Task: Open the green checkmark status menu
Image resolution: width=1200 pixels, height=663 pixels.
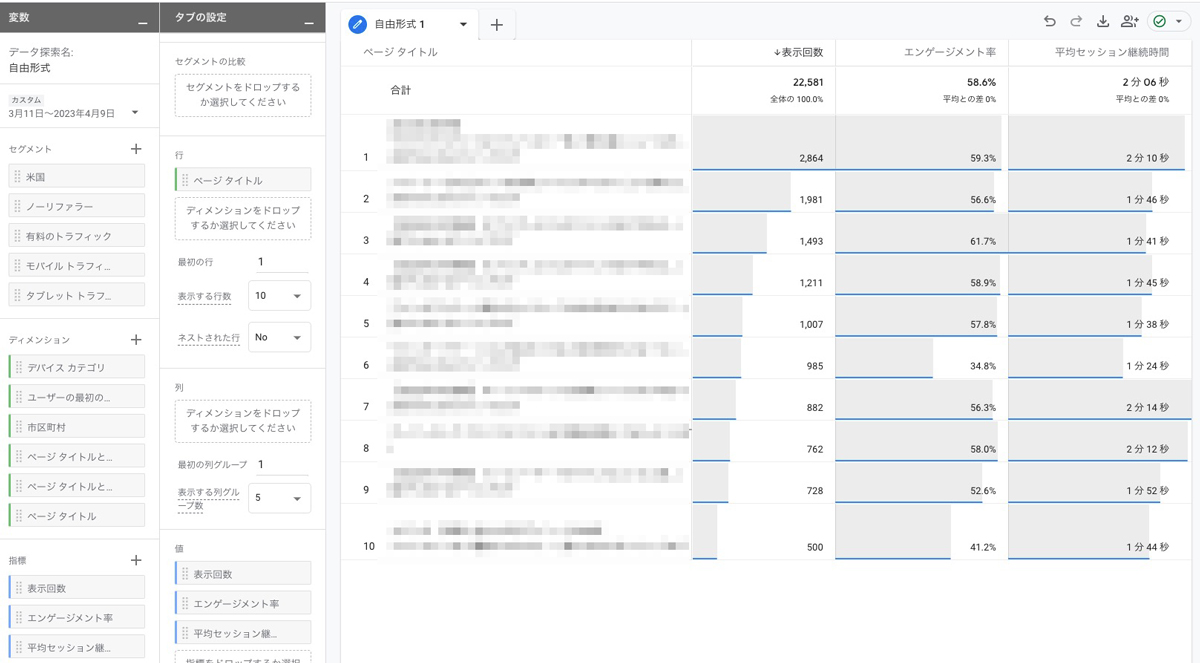Action: click(x=1169, y=21)
